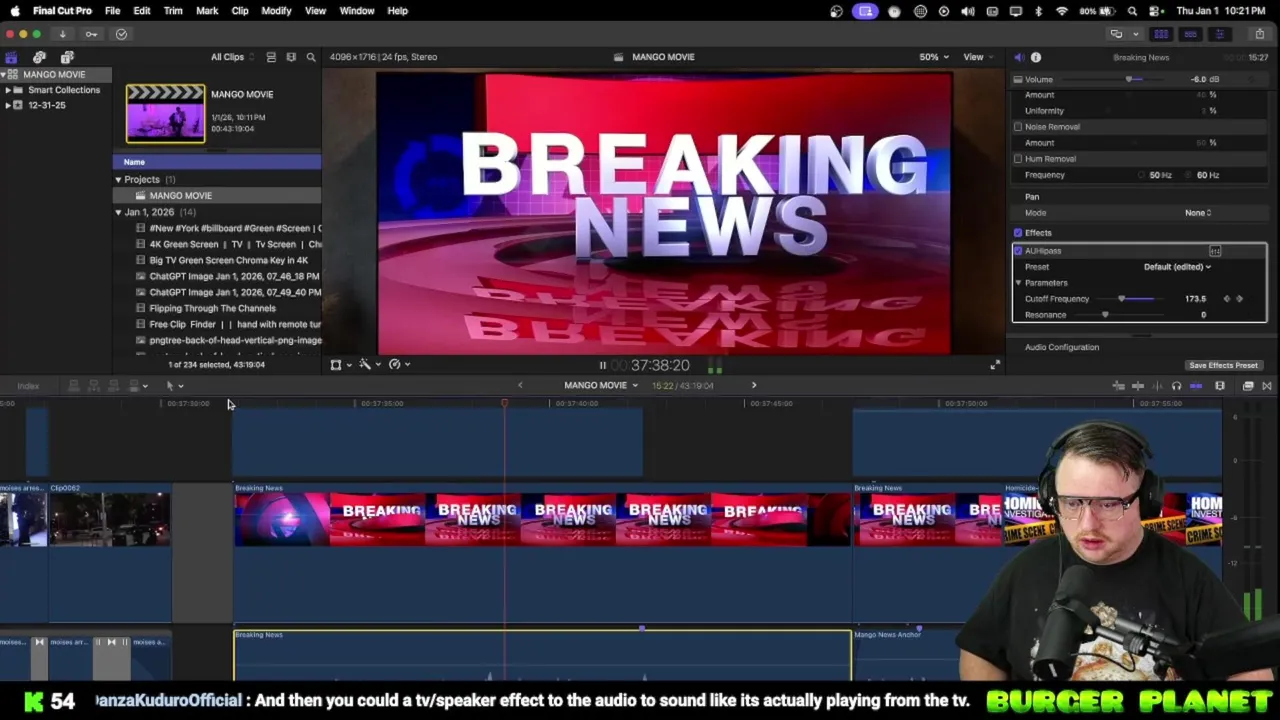This screenshot has height=720, width=1280.
Task: Open the transform crop tool menu
Action: 340,365
